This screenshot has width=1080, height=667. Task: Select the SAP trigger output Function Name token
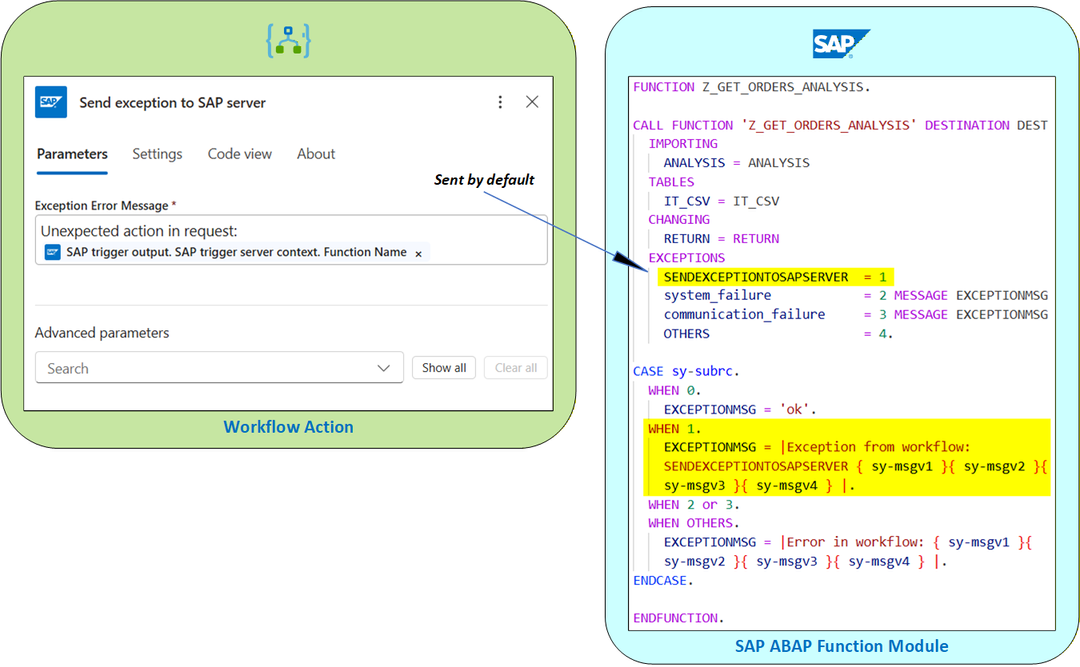236,252
